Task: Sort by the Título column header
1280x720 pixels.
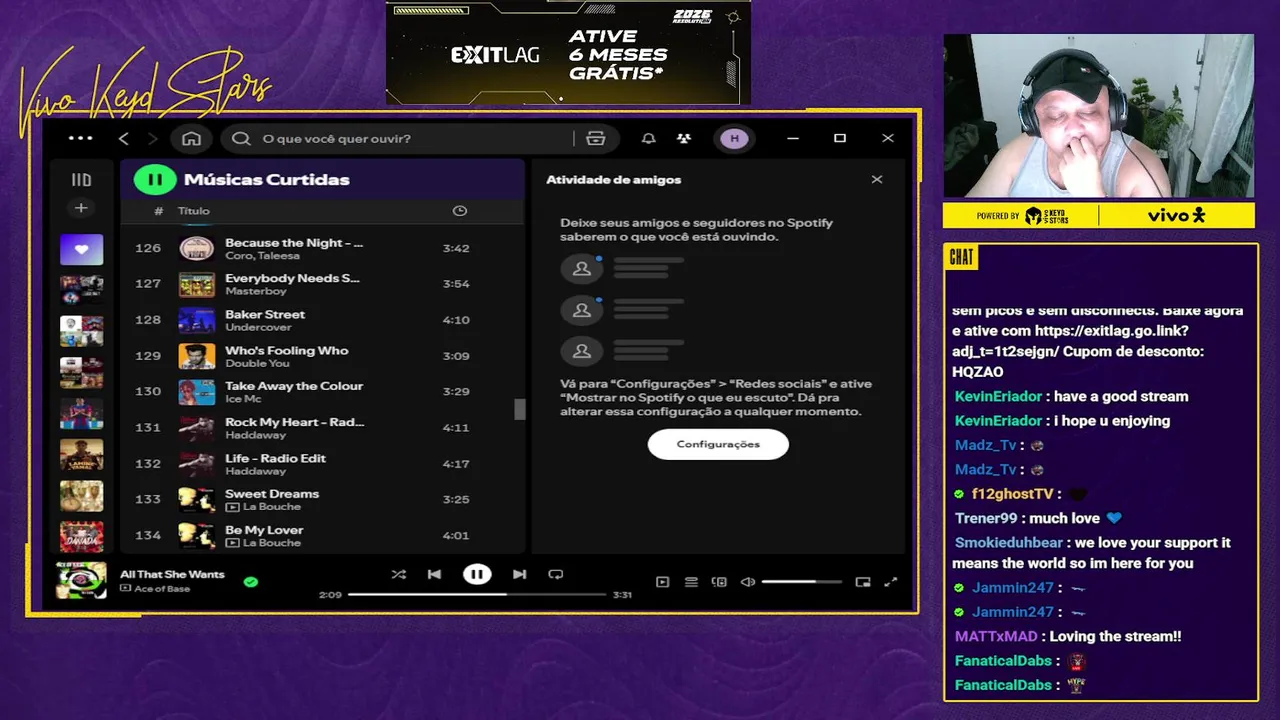Action: tap(194, 211)
